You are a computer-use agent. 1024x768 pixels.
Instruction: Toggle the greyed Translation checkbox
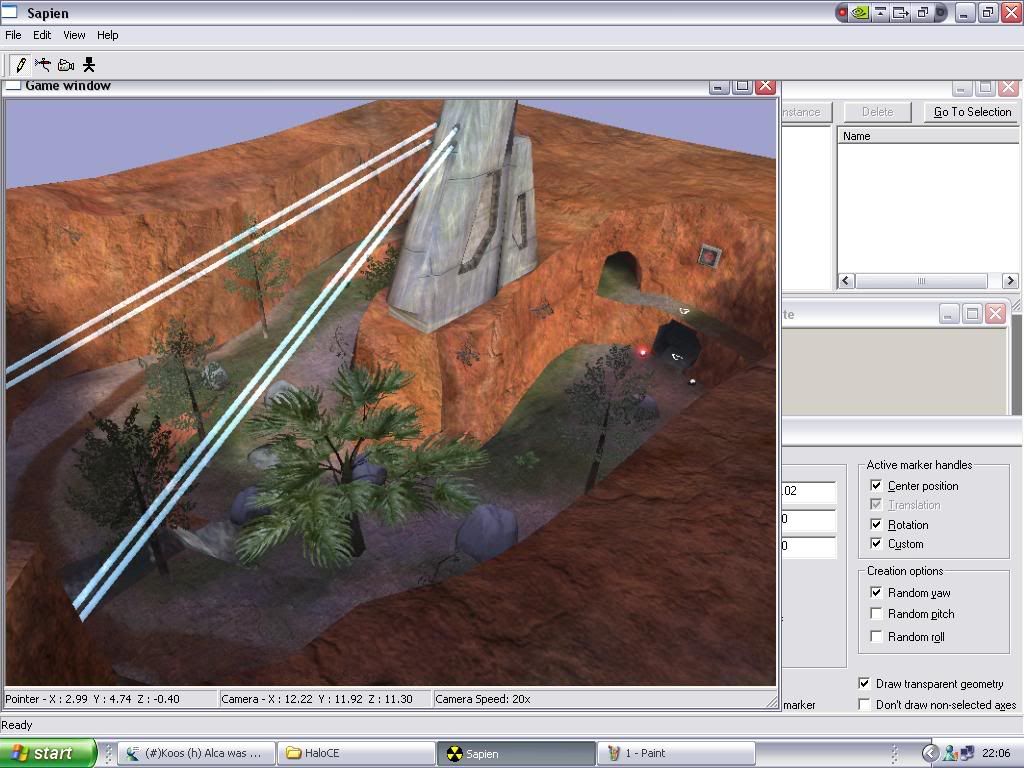[x=876, y=504]
